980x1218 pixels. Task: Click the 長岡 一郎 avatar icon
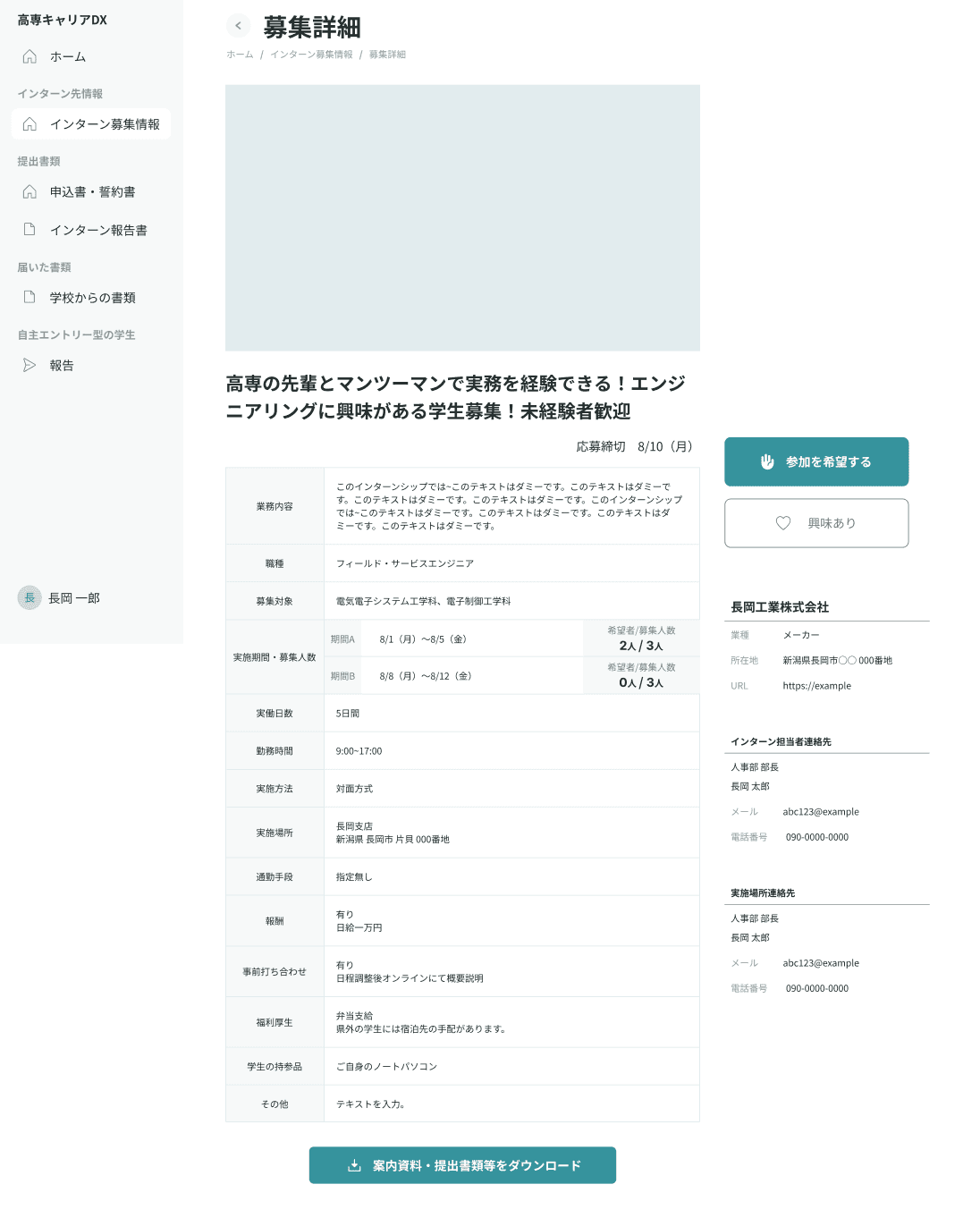point(30,597)
